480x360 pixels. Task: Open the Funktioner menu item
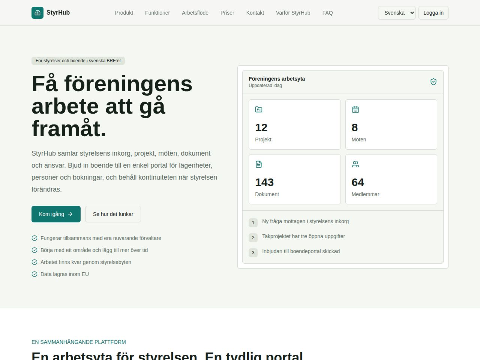coord(157,13)
